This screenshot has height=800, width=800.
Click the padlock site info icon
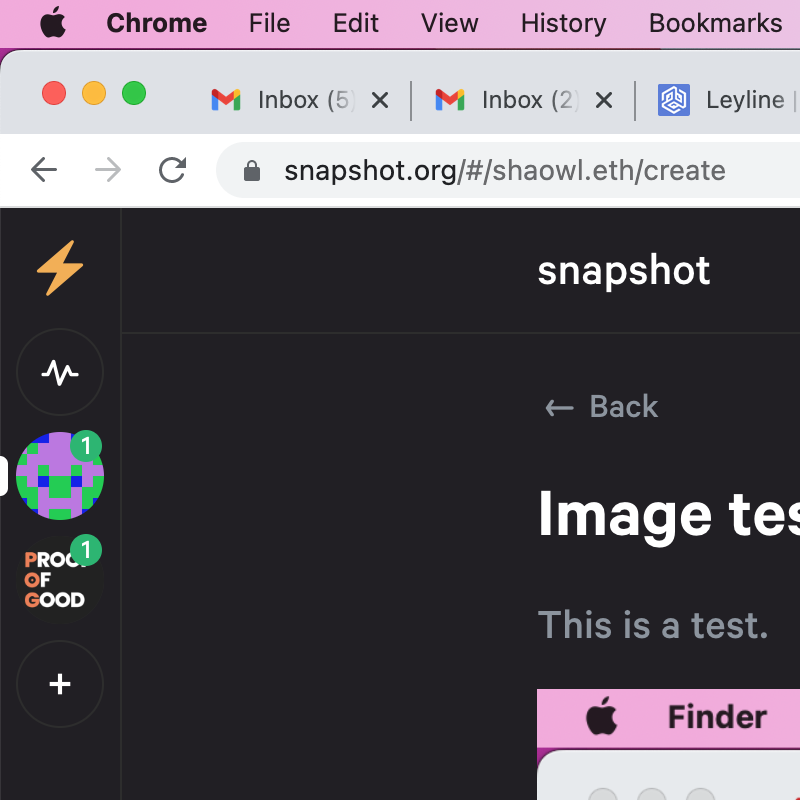coord(252,171)
